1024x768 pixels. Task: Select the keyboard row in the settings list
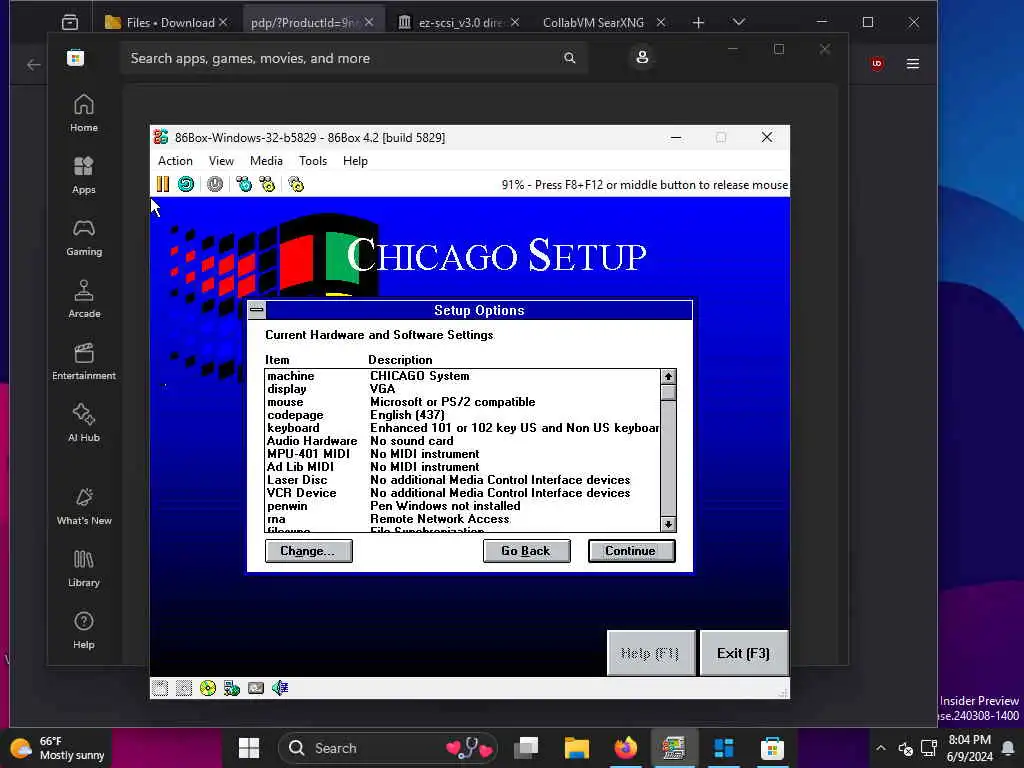(462, 428)
